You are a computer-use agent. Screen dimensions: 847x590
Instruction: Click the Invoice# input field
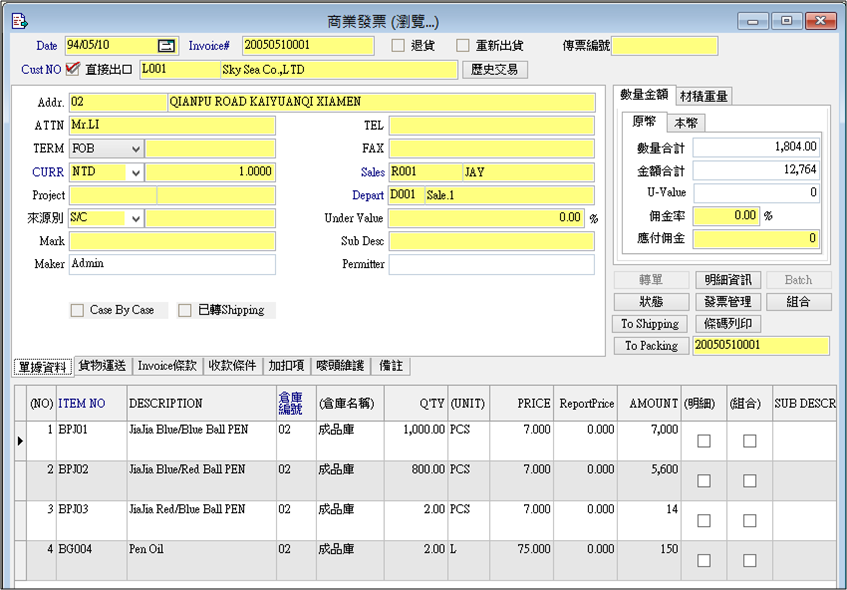307,46
